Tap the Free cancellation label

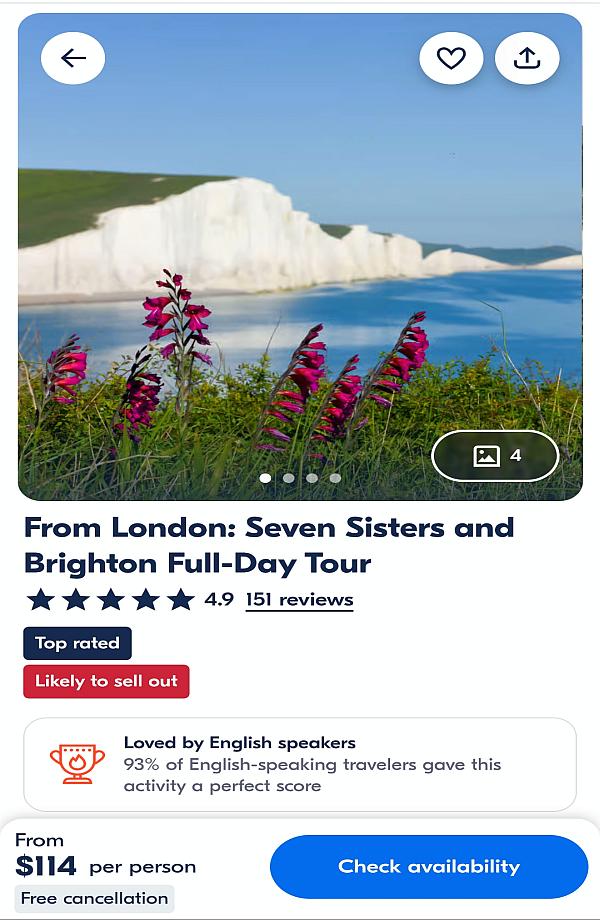pyautogui.click(x=95, y=898)
